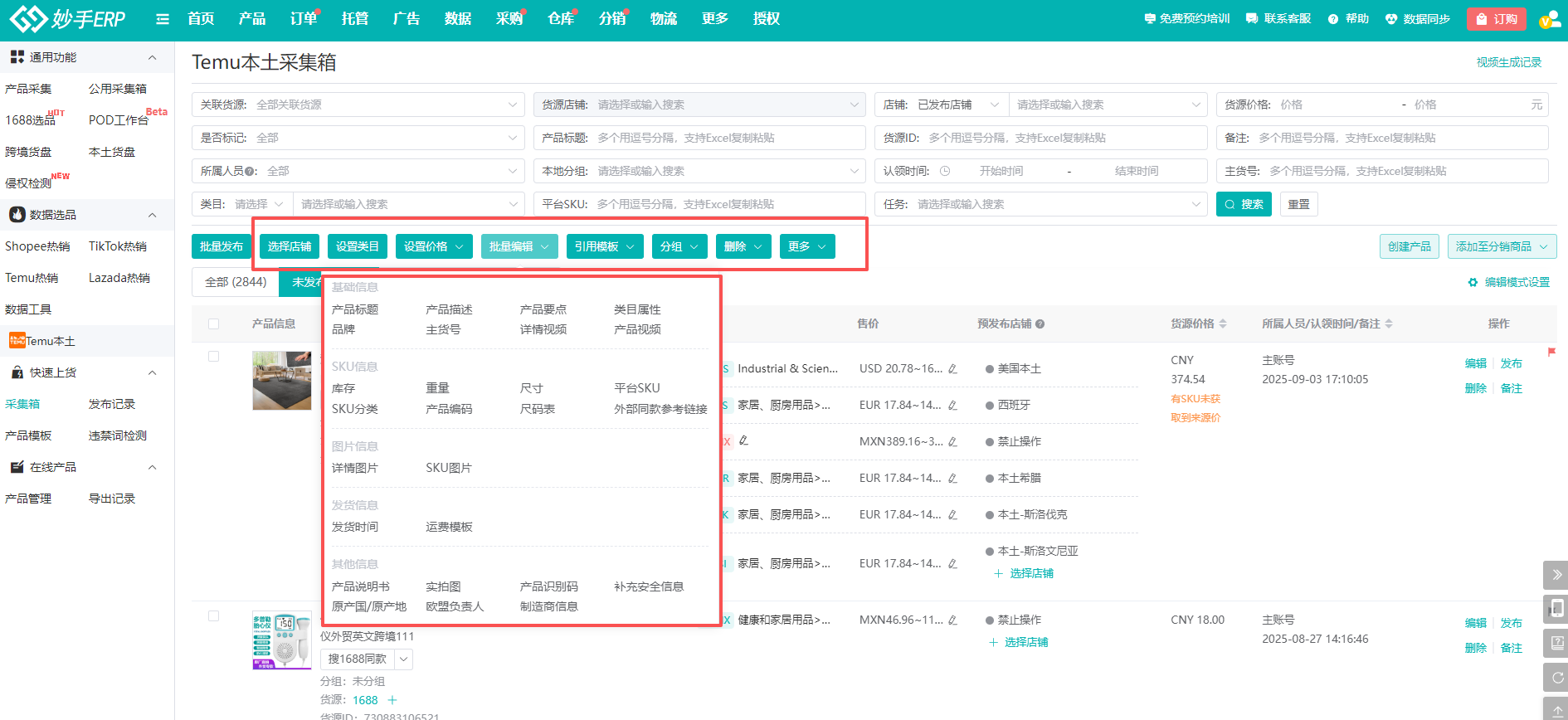The height and width of the screenshot is (720, 1568).
Task: Check the second product row checkbox
Action: 214,616
